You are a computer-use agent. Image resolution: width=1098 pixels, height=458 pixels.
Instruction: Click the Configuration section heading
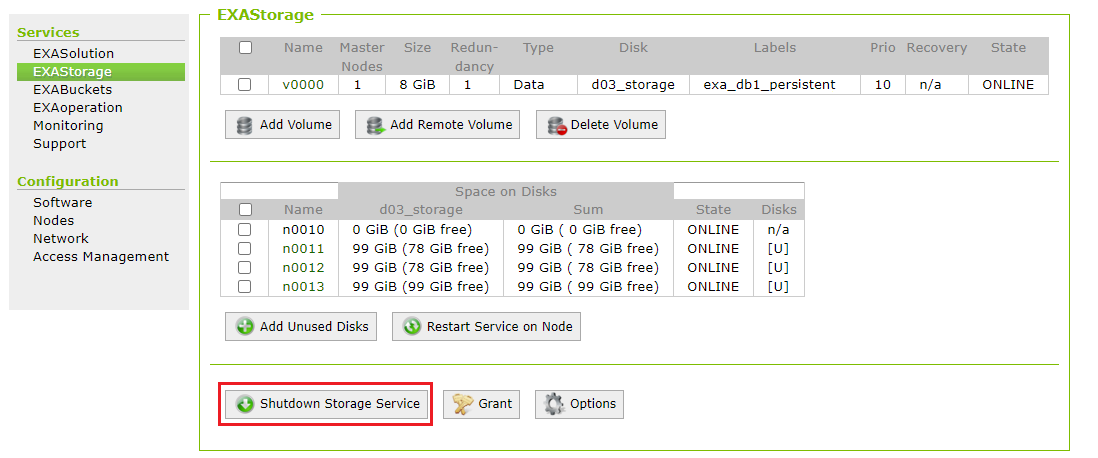68,181
